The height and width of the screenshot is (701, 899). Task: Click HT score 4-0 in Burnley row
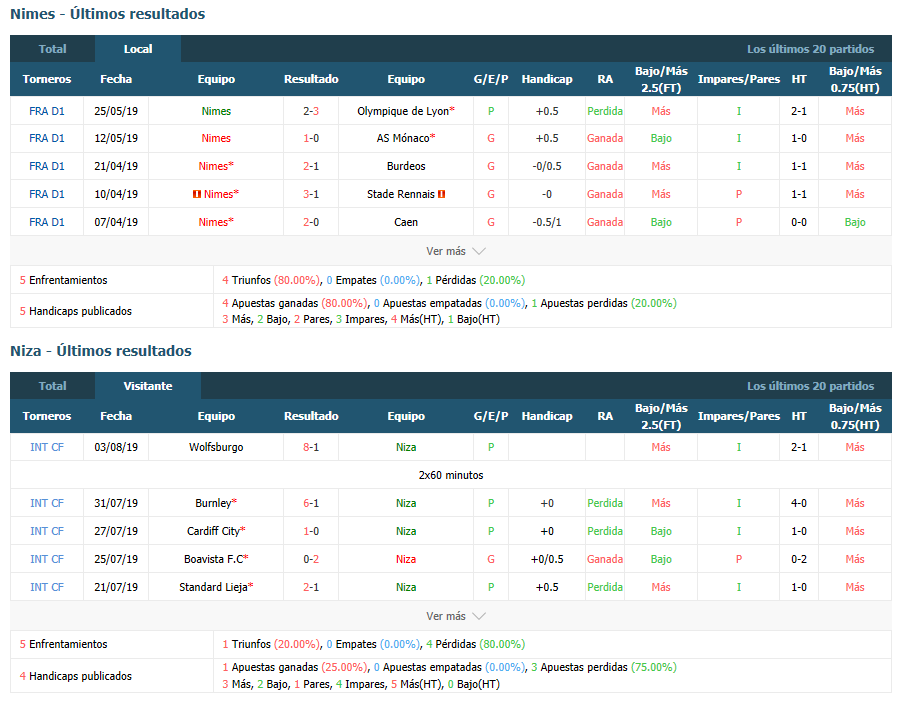(x=799, y=503)
